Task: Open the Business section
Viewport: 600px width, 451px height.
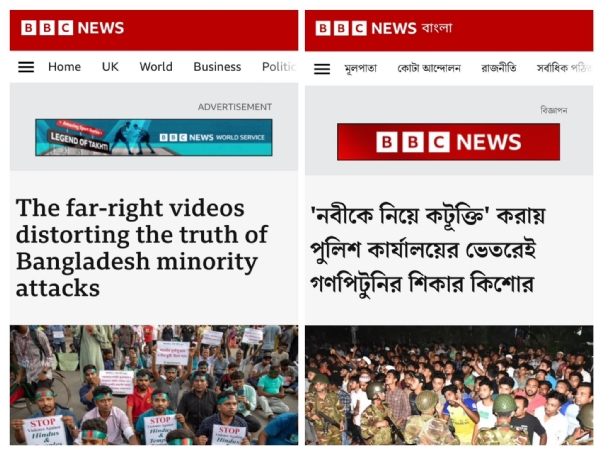Action: tap(217, 67)
